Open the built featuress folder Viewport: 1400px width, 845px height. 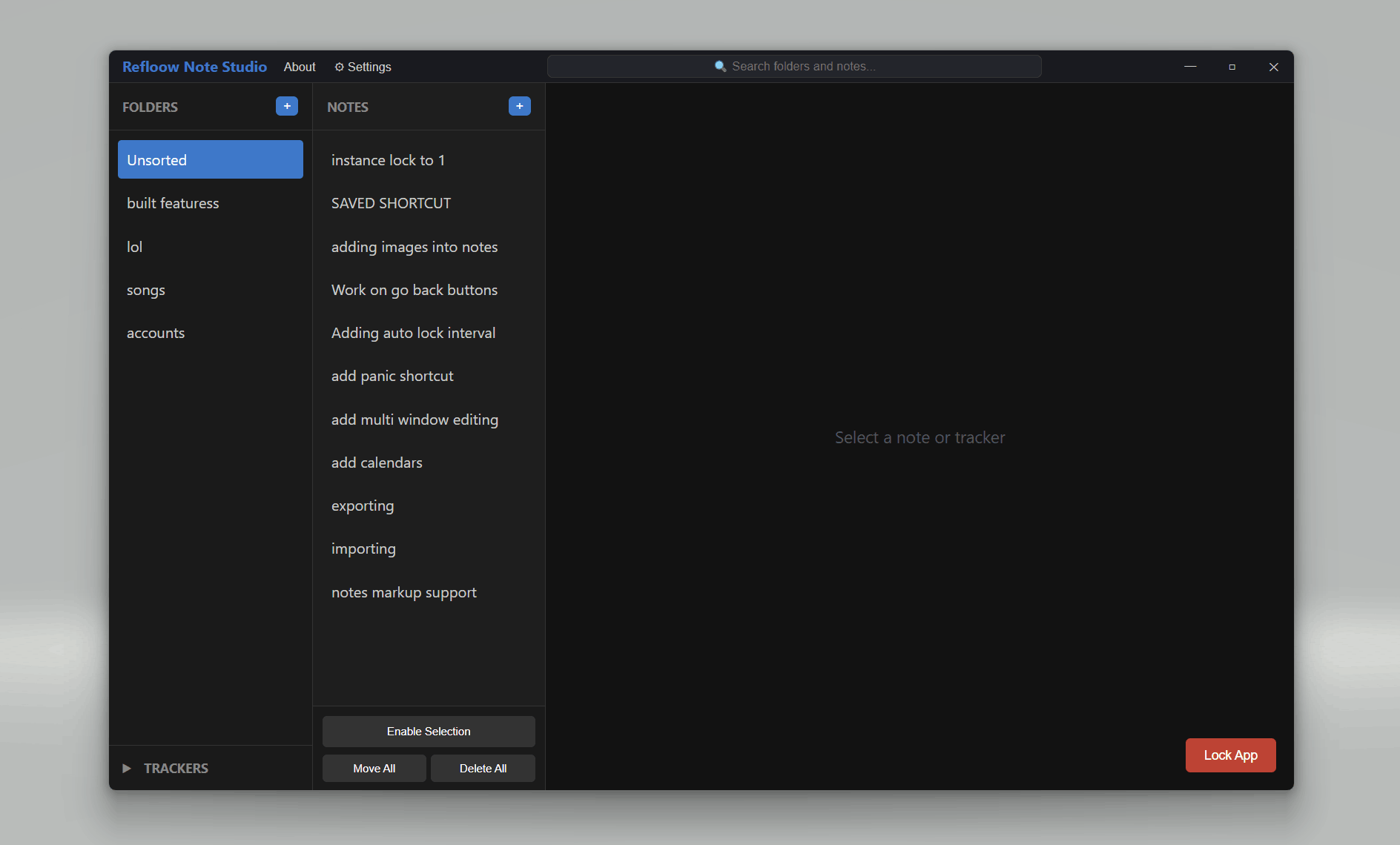coord(173,203)
